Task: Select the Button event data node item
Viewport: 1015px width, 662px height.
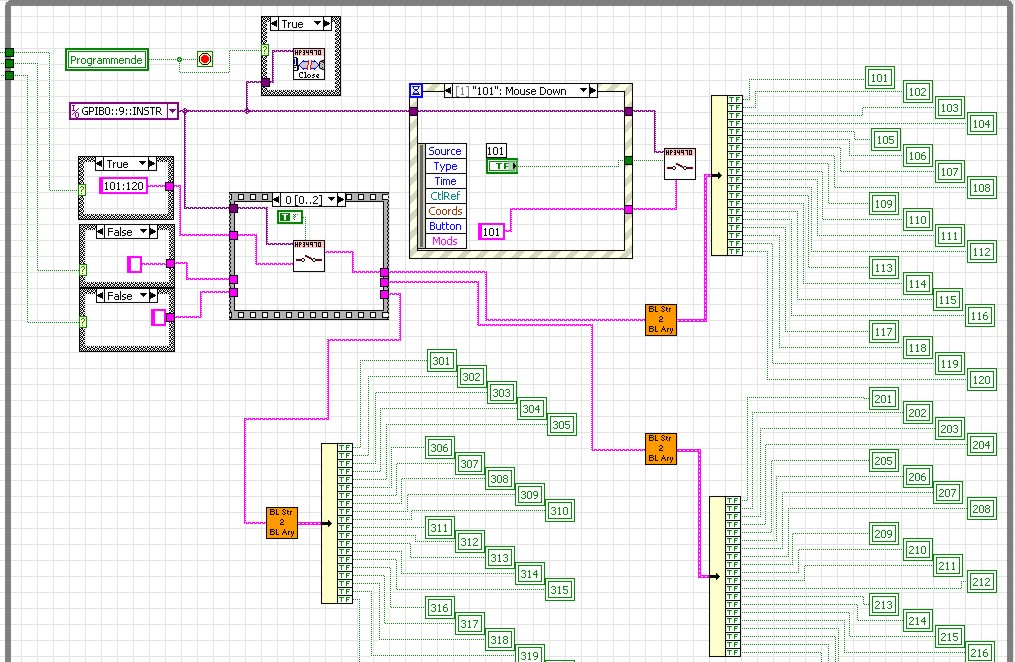Action: click(x=445, y=226)
